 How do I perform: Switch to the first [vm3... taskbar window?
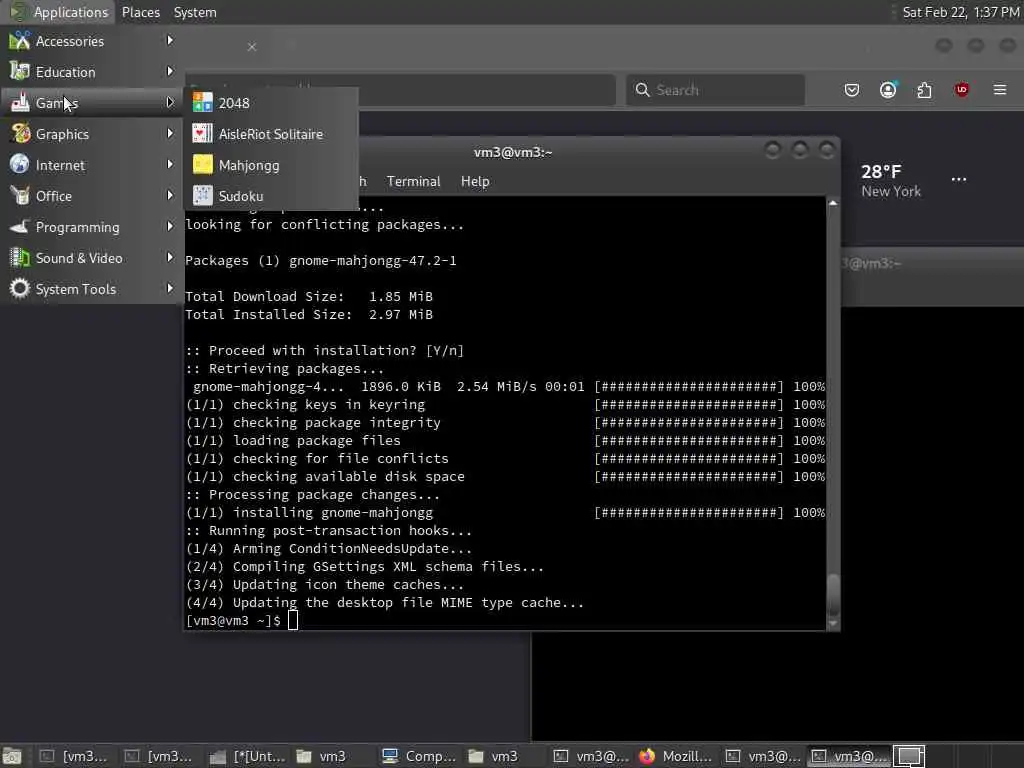pyautogui.click(x=74, y=756)
